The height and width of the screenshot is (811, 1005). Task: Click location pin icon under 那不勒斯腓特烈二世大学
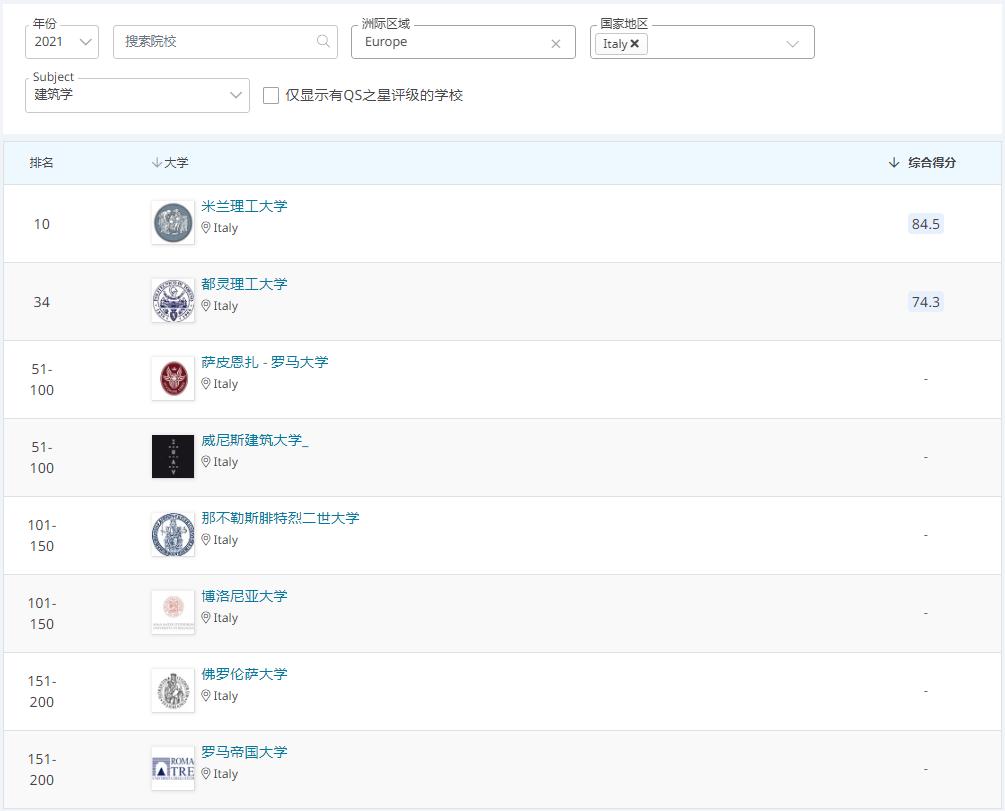[206, 540]
